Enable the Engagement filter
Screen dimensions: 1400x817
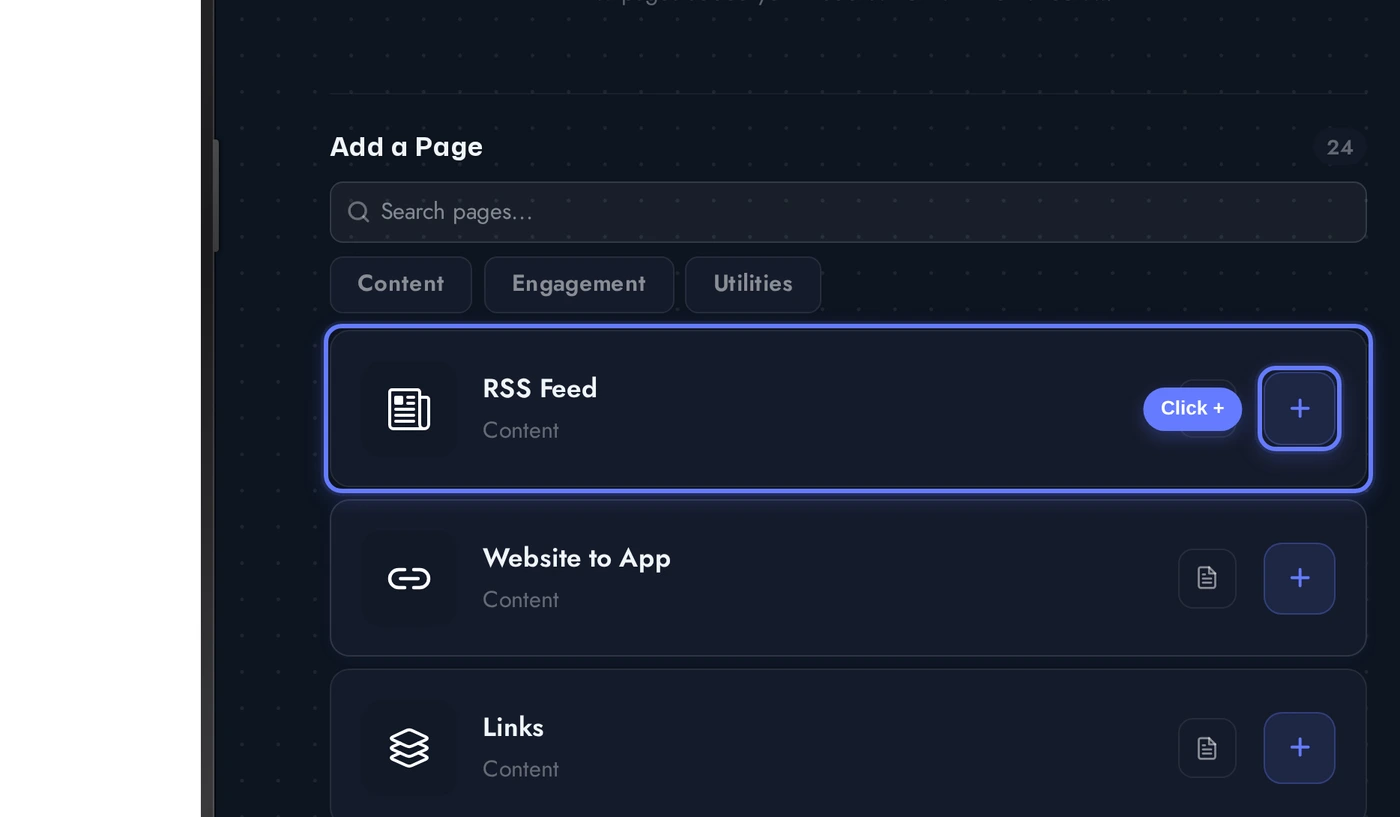[x=578, y=284]
